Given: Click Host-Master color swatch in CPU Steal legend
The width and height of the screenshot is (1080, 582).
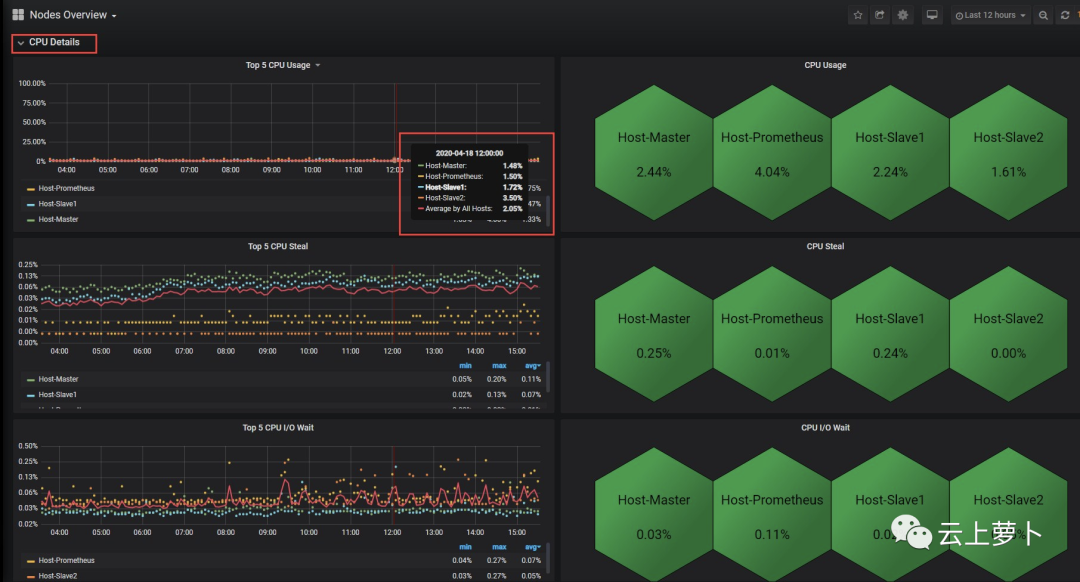Looking at the screenshot, I should [x=30, y=380].
